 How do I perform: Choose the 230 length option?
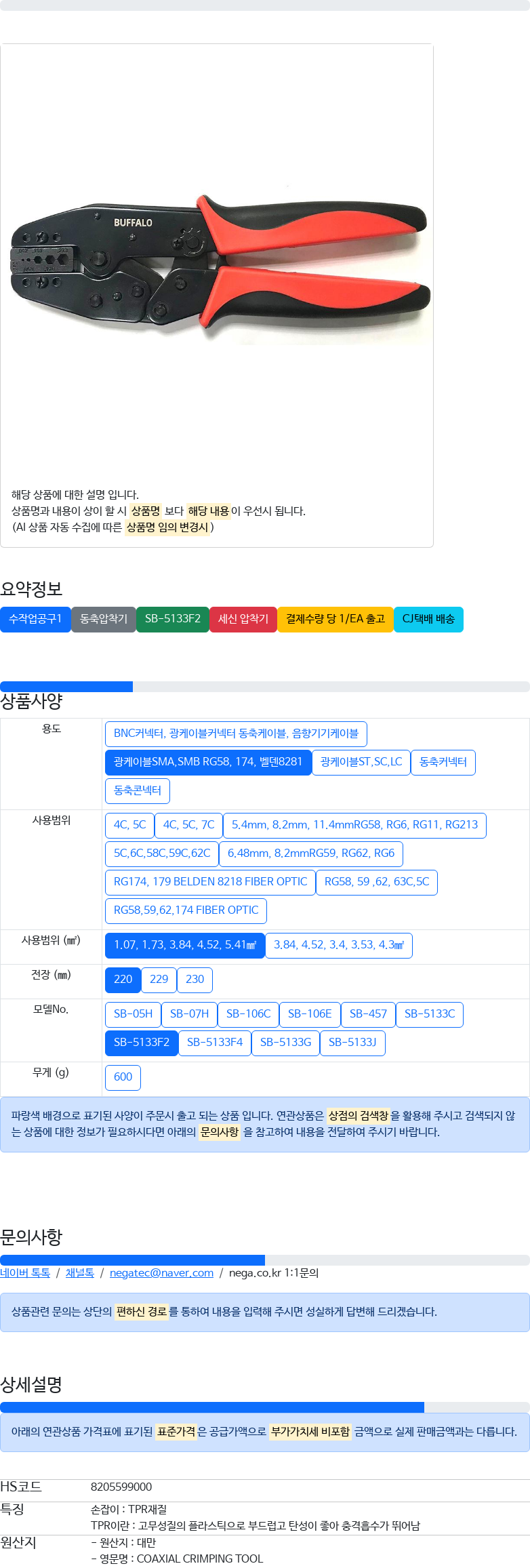click(195, 980)
